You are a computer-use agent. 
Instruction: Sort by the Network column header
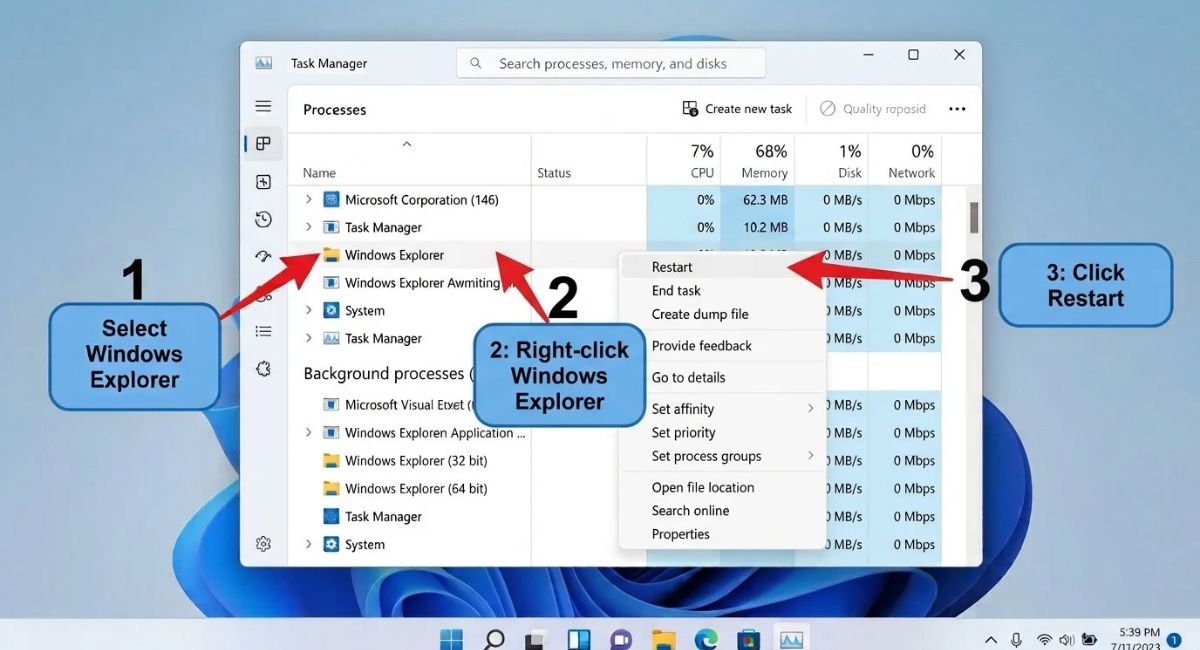[905, 160]
